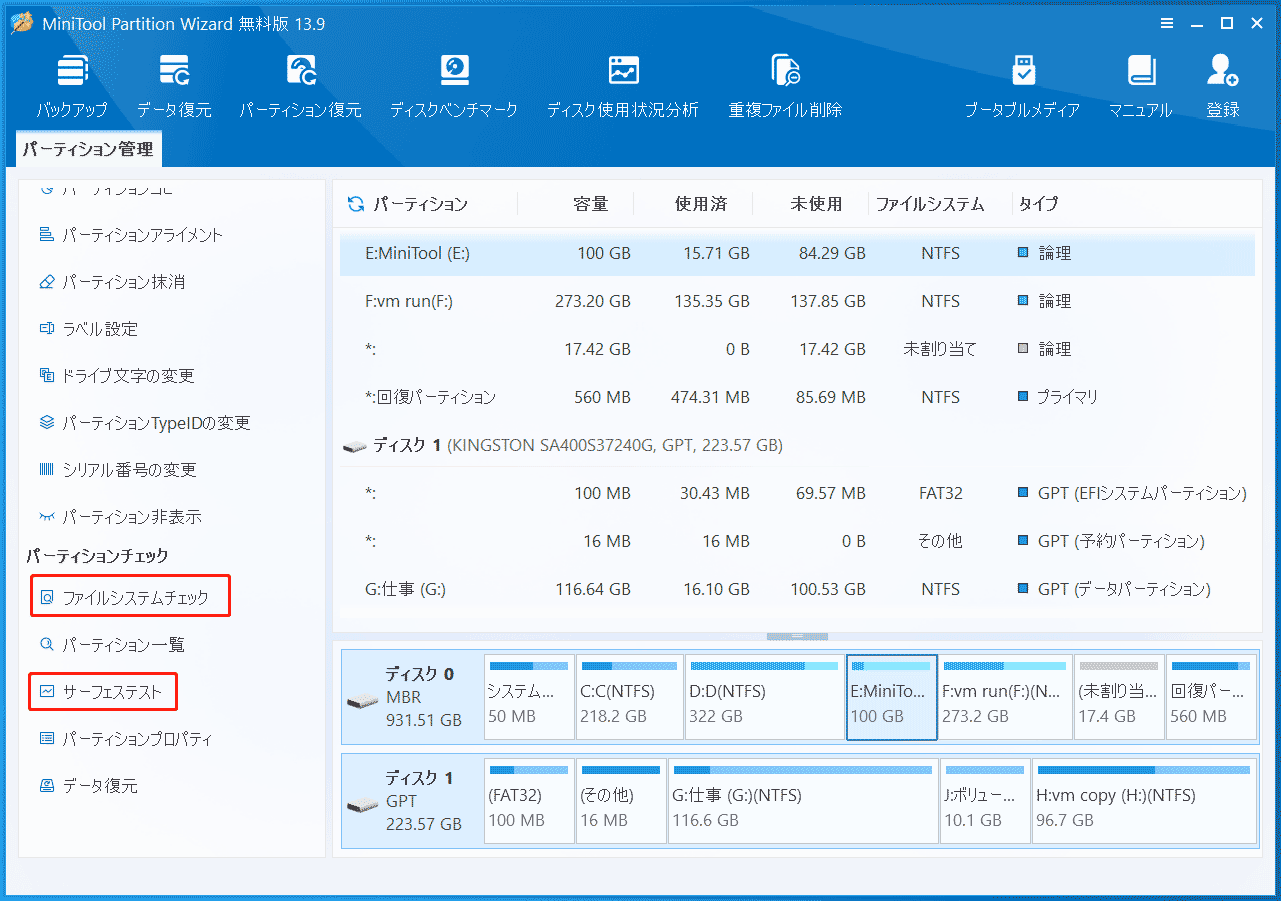Select E:MiniTo... 100 GB block
Image resolution: width=1281 pixels, height=901 pixels.
(x=891, y=697)
